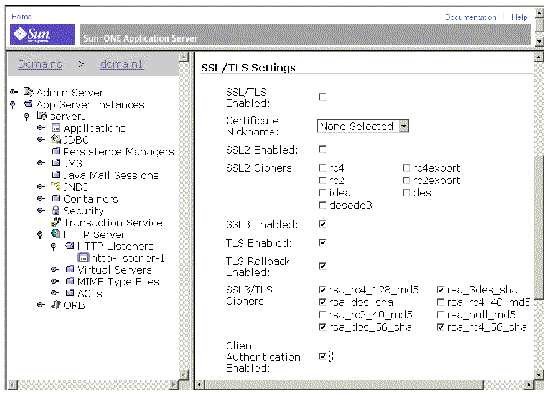This screenshot has height=396, width=549.
Task: Click the Virtual Servers icon
Action: (x=70, y=269)
